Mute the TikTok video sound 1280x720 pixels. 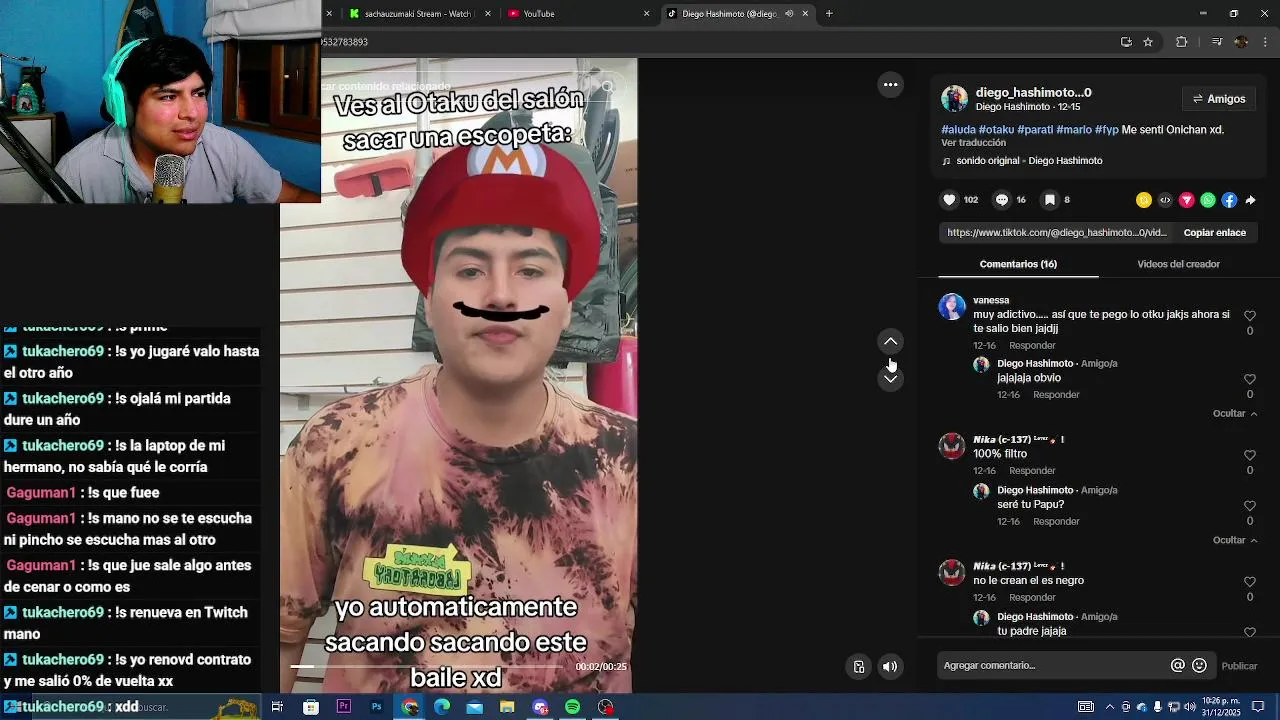tap(890, 667)
